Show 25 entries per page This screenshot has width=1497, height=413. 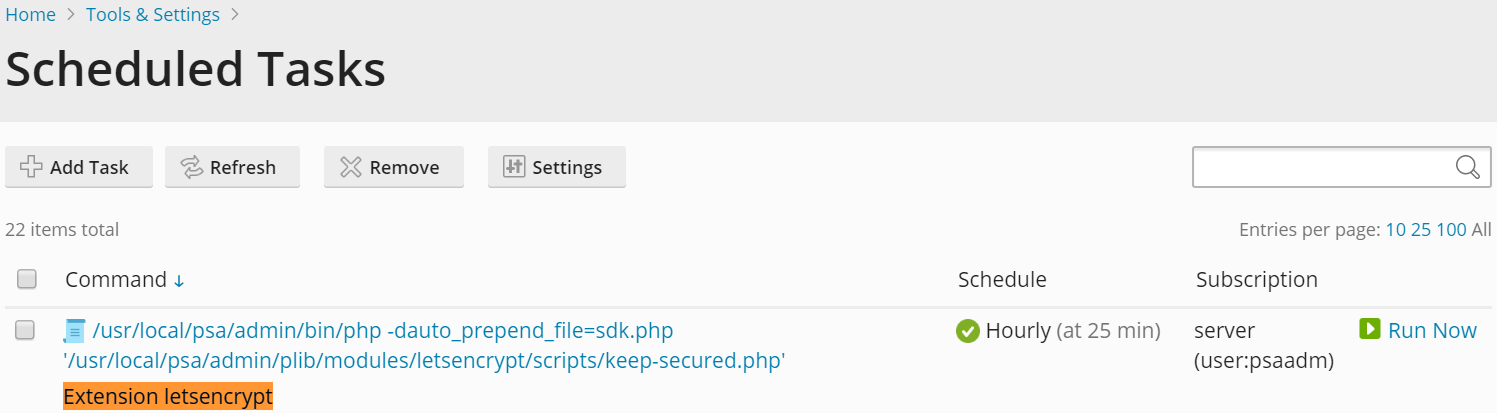click(1421, 230)
